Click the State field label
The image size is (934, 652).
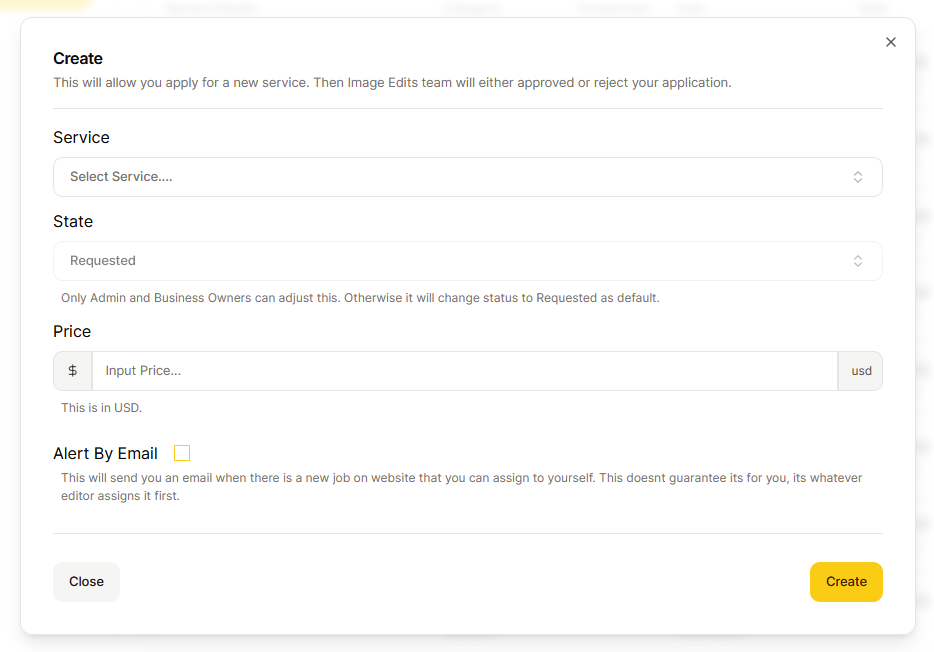pyautogui.click(x=73, y=222)
